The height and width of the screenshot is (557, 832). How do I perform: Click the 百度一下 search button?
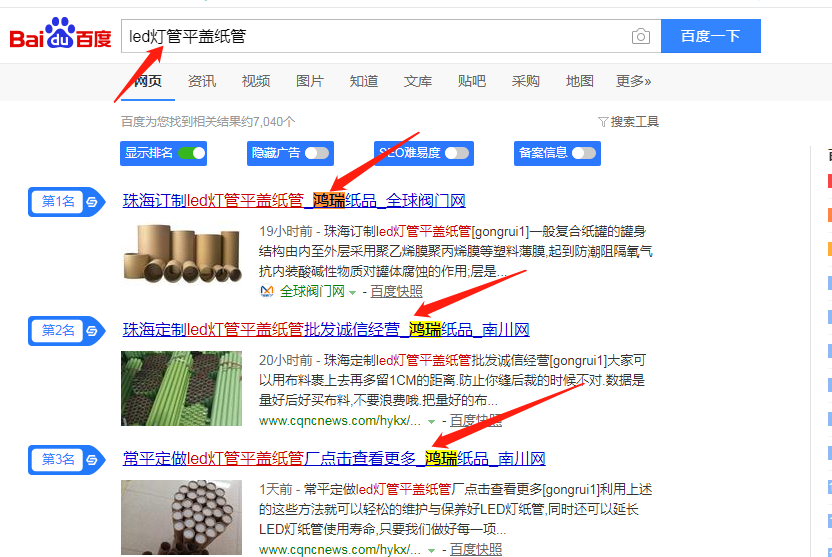coord(710,36)
